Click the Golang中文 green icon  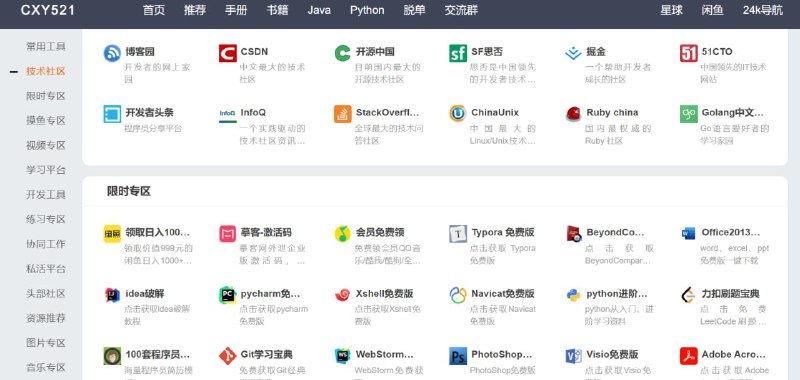(689, 114)
